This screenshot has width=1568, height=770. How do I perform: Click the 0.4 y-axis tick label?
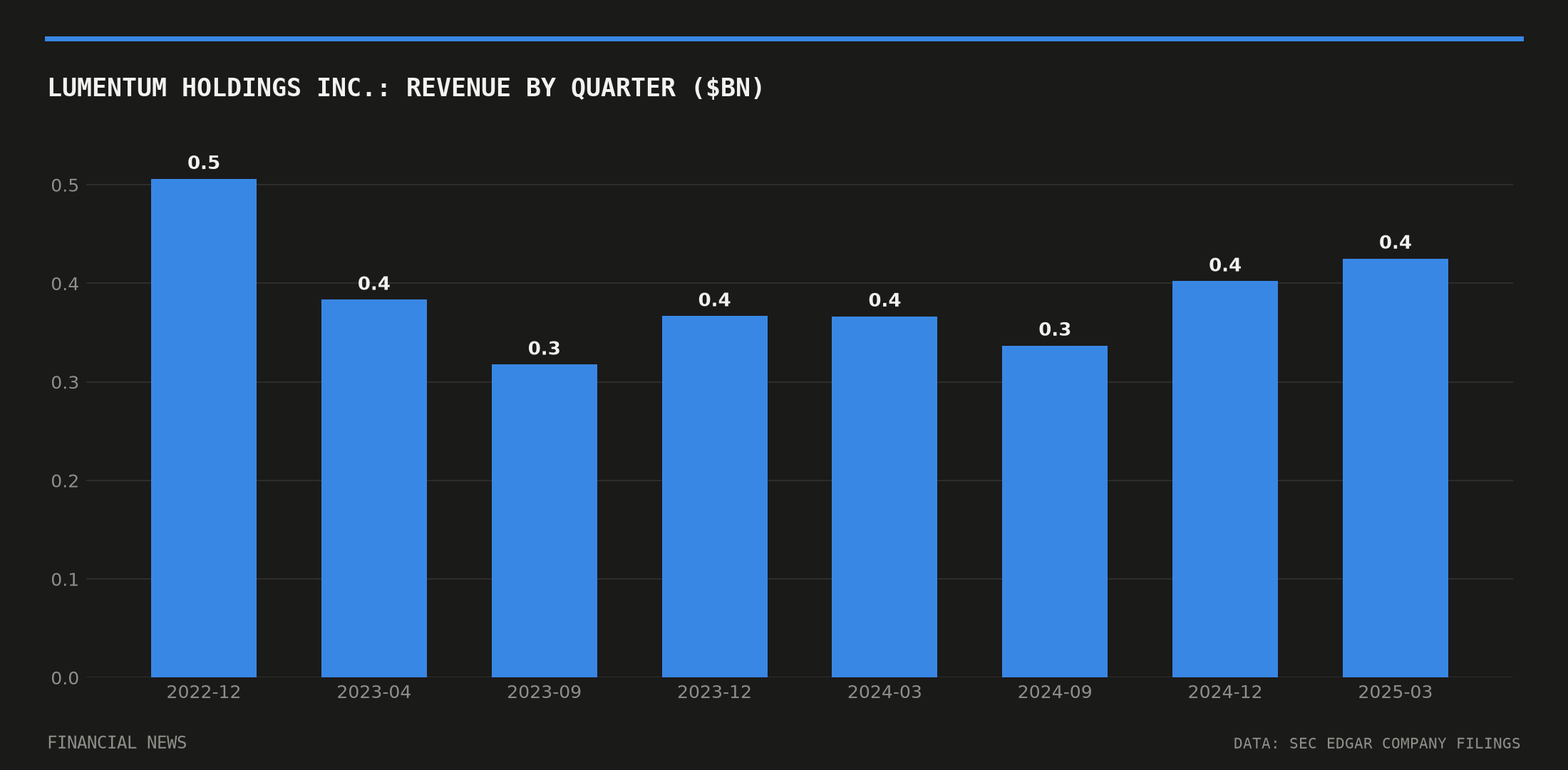[x=65, y=284]
